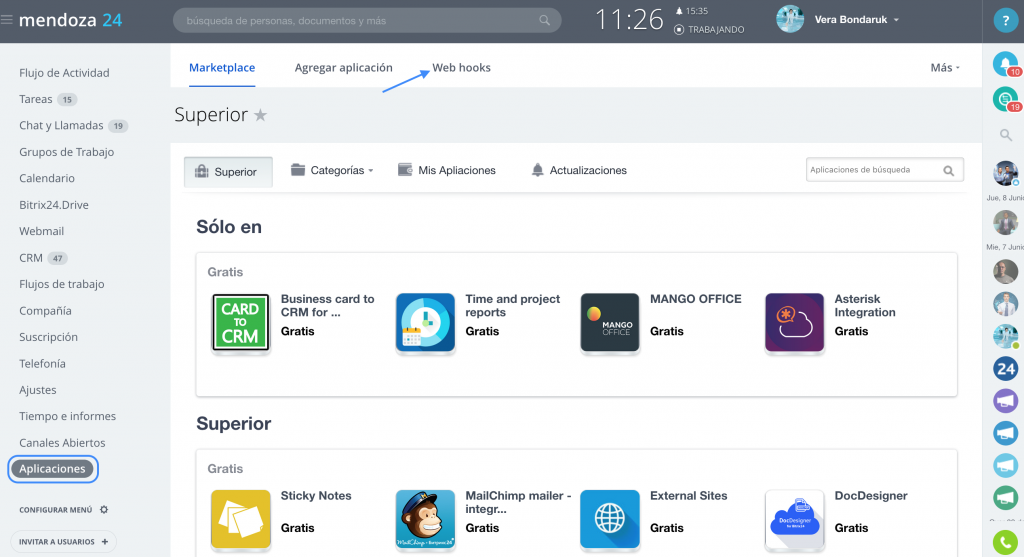Viewport: 1024px width, 557px height.
Task: Focus the top global search field
Action: [366, 20]
